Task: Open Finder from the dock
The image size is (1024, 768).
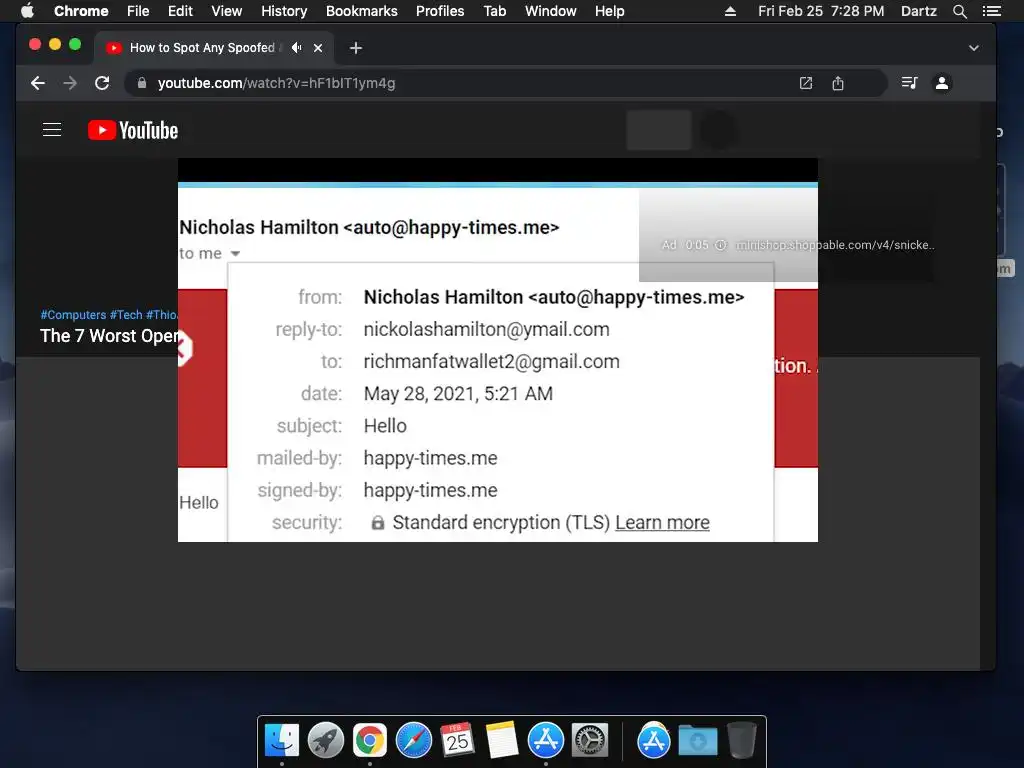Action: point(281,741)
